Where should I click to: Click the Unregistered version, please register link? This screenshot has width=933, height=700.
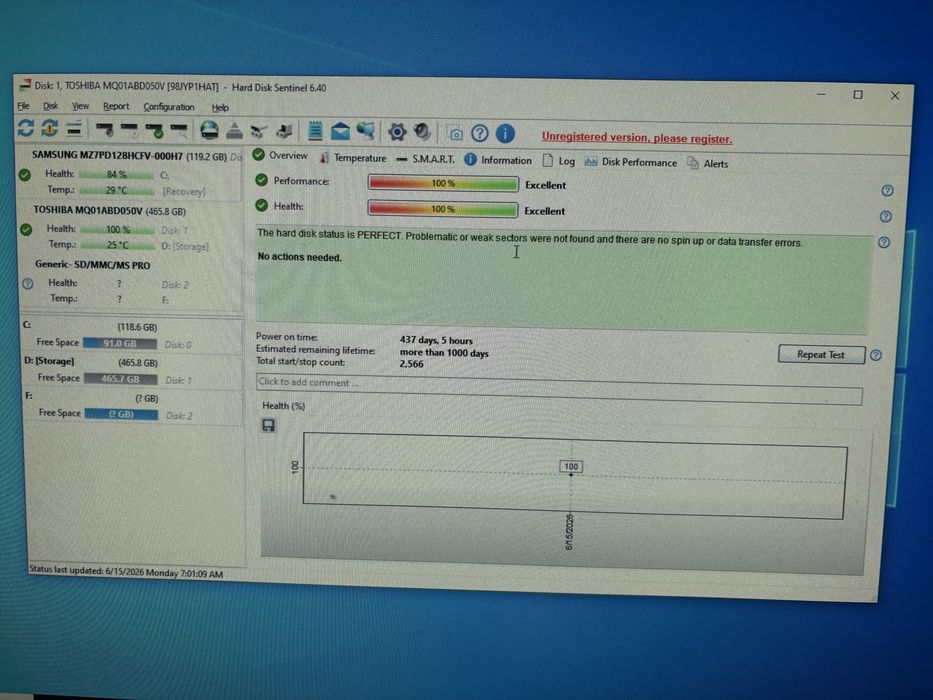[x=637, y=138]
